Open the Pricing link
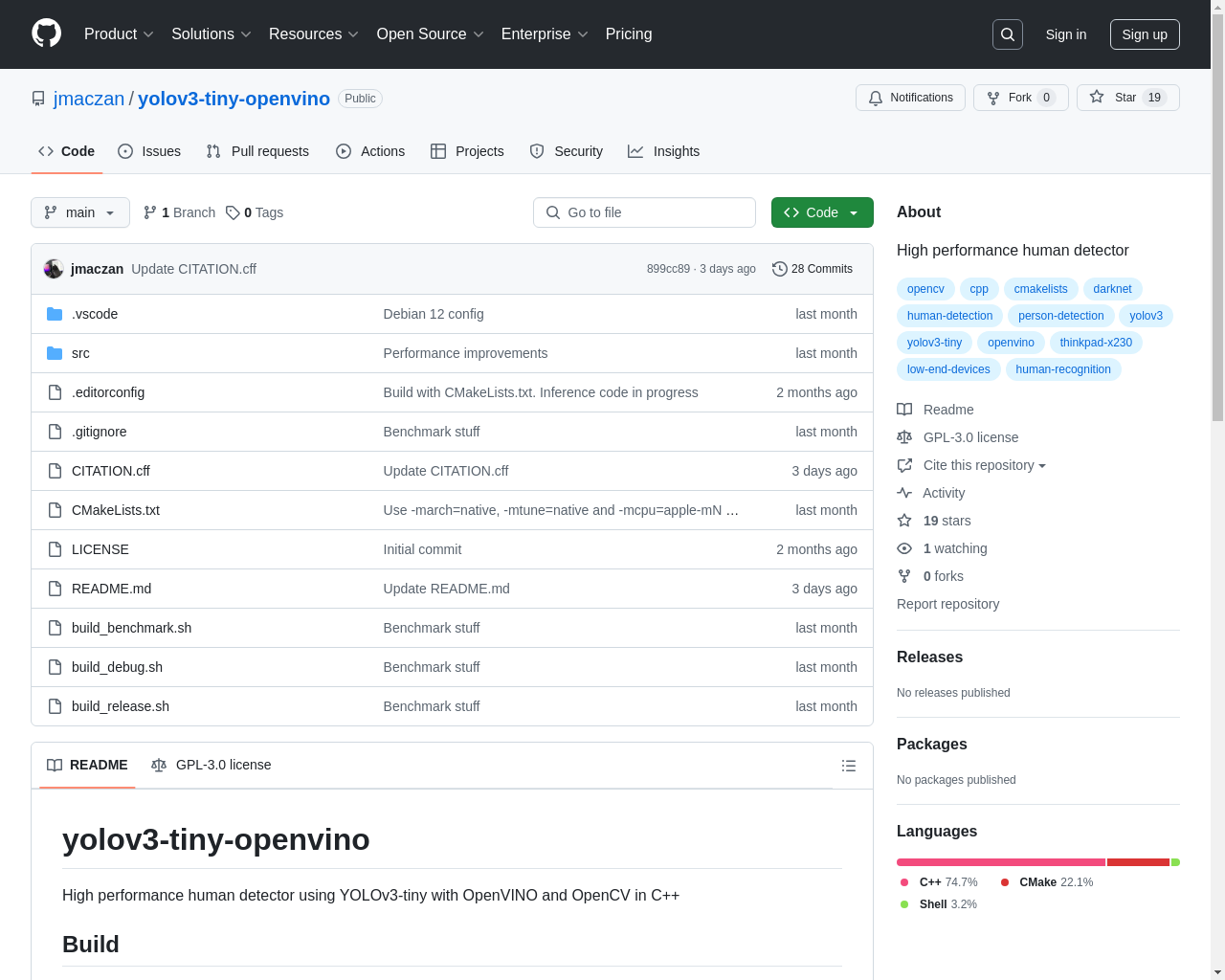 point(629,34)
